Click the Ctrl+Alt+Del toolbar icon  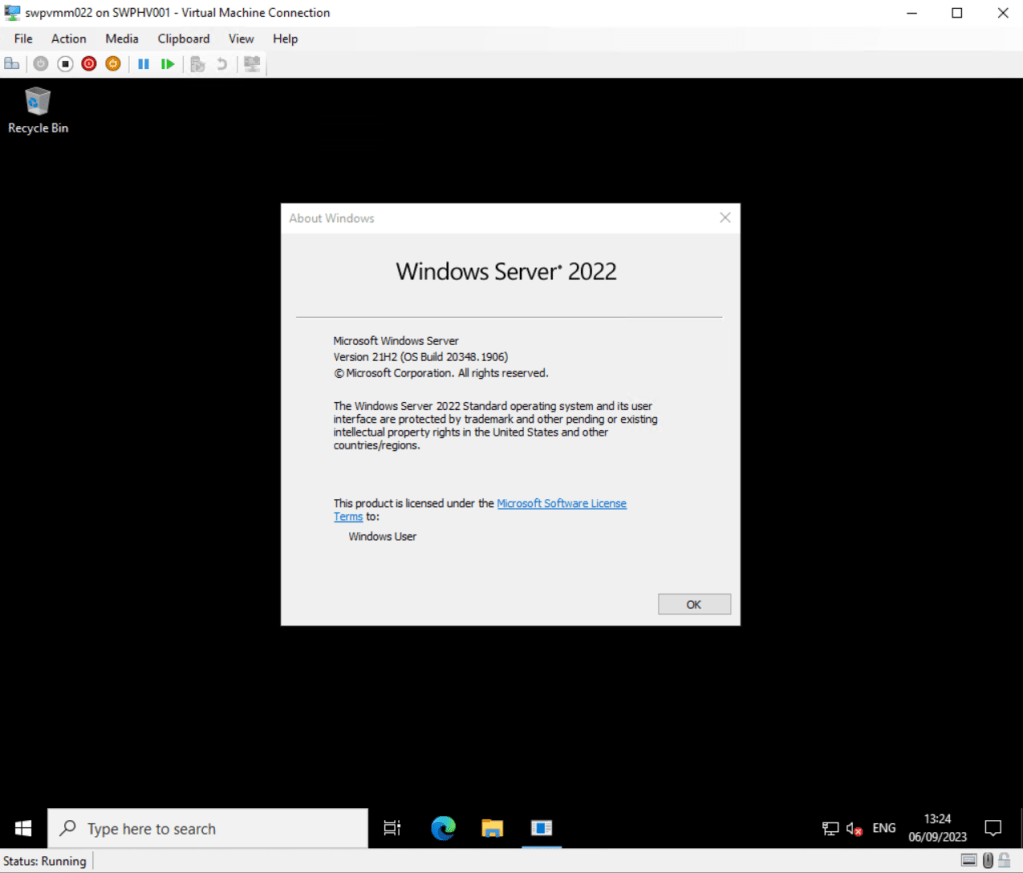click(x=12, y=64)
